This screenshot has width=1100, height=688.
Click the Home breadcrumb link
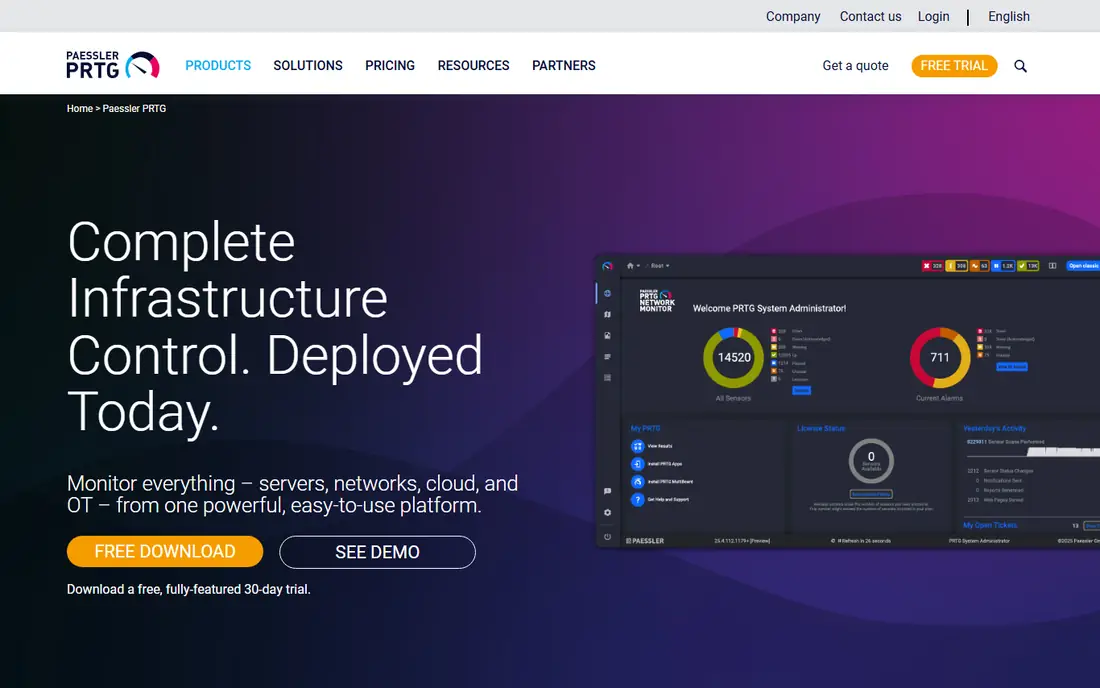click(x=79, y=109)
